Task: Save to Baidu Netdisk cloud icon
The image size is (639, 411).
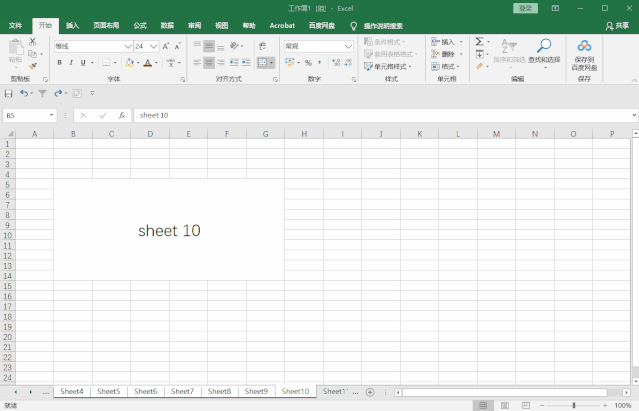Action: click(584, 56)
